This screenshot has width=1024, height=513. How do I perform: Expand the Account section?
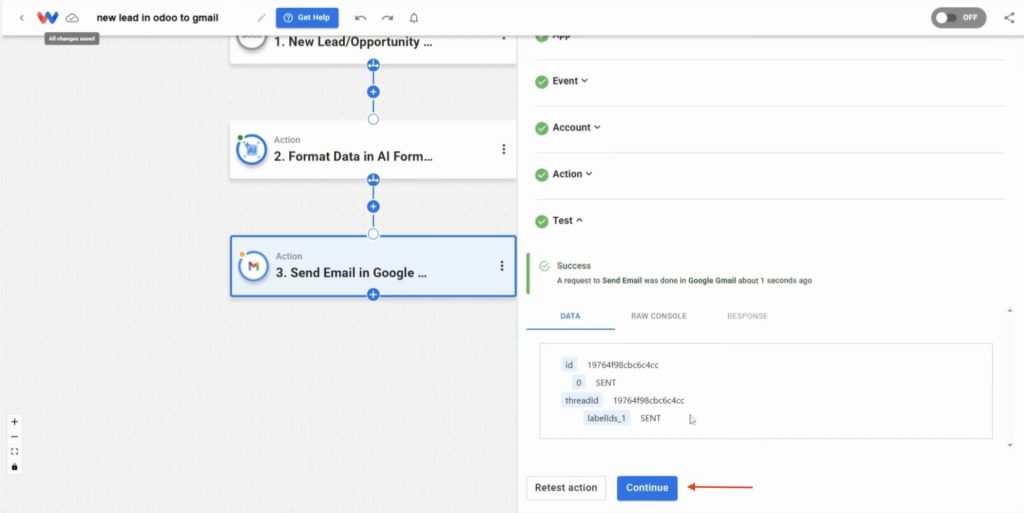(x=577, y=127)
